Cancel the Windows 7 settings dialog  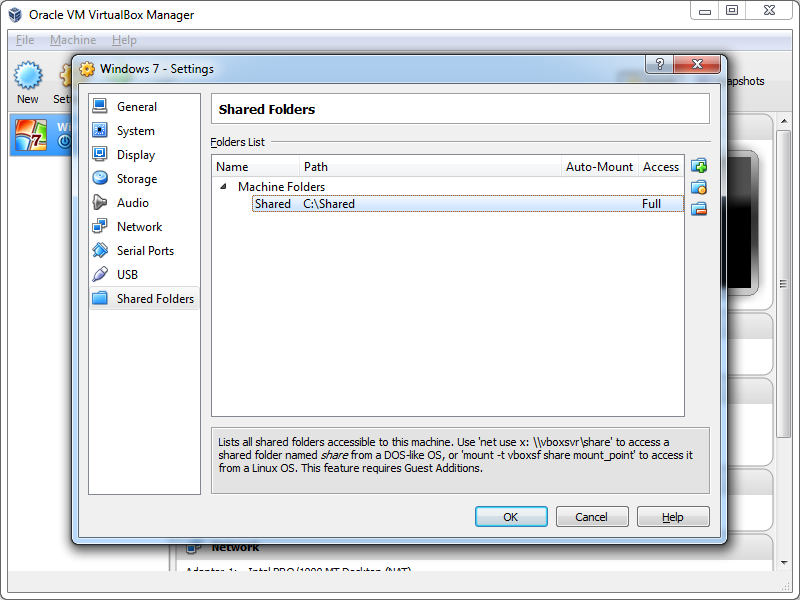591,517
